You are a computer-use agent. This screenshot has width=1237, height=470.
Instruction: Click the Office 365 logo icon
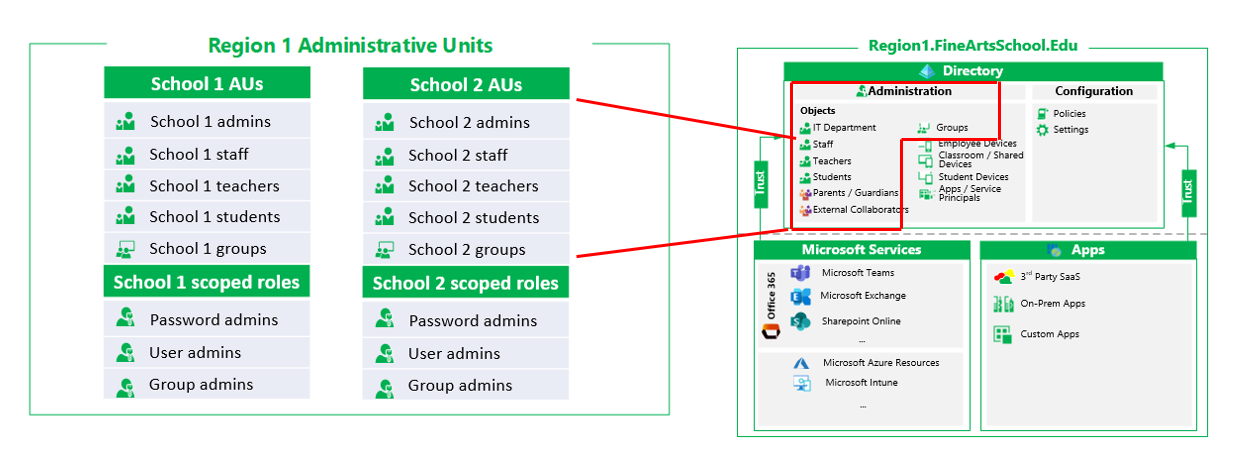tap(770, 331)
